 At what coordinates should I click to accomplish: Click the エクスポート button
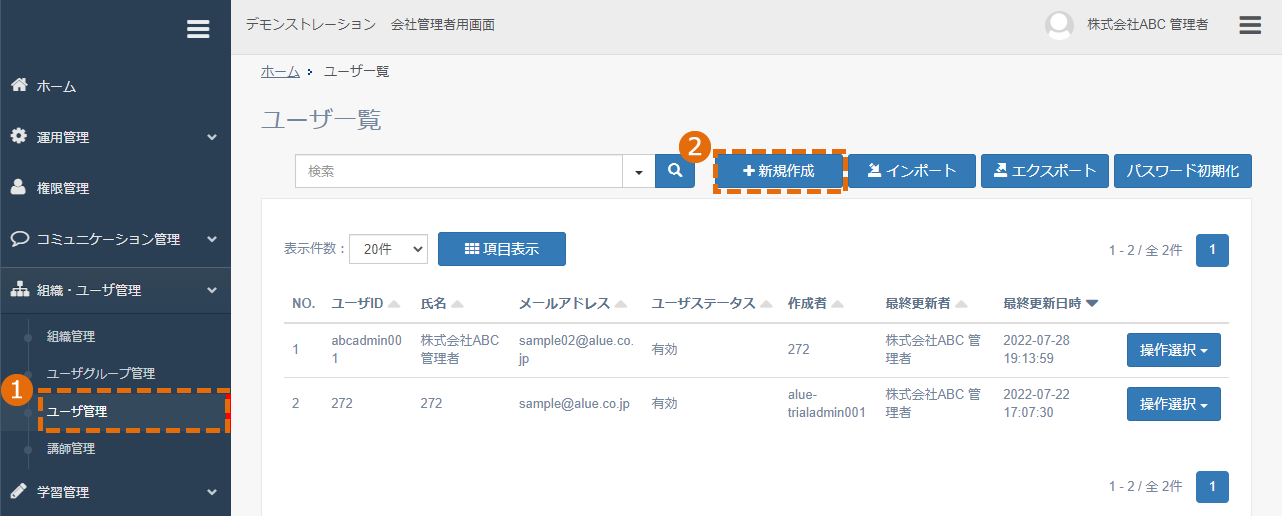(x=1045, y=171)
